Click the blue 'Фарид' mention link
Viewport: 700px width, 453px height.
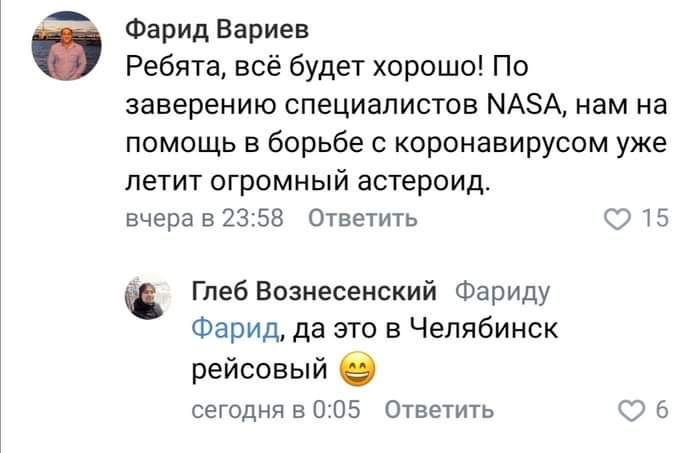234,327
